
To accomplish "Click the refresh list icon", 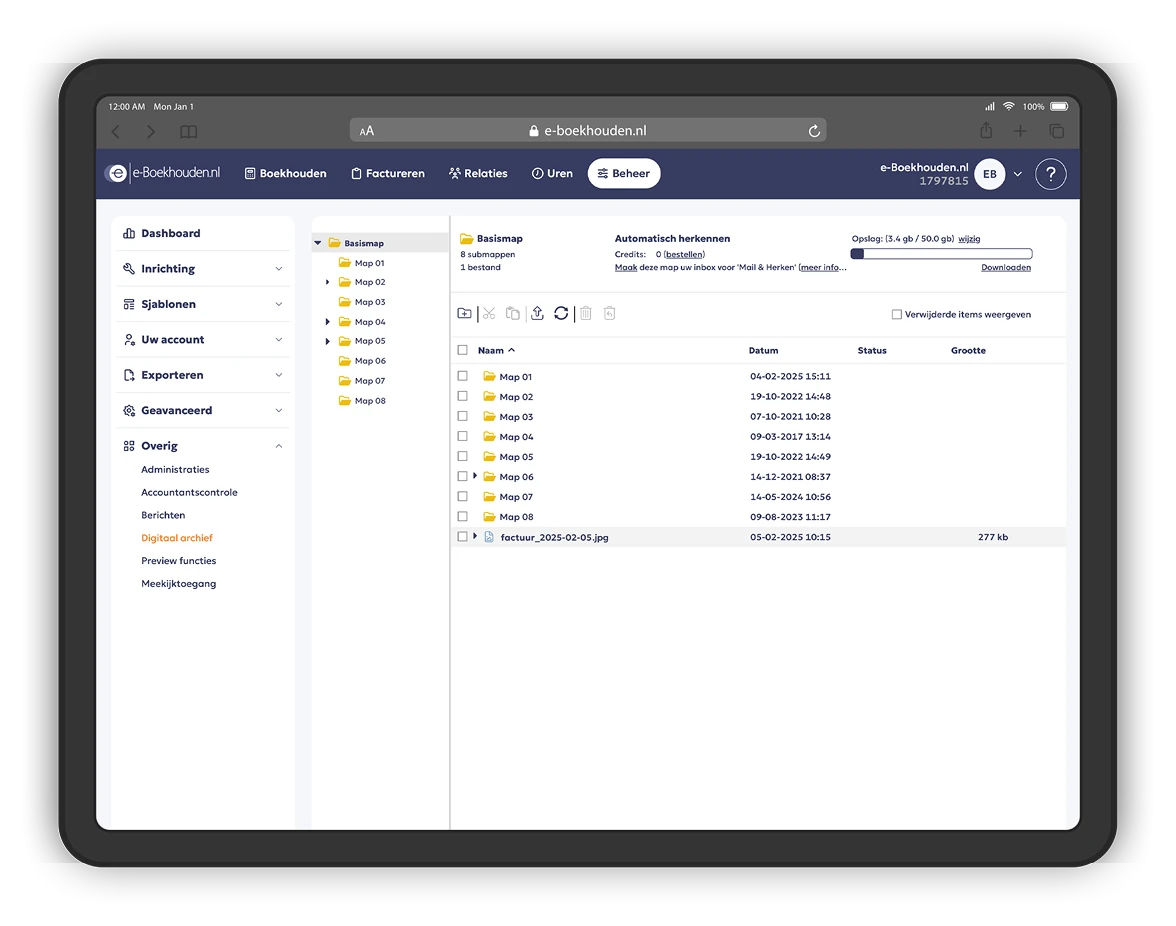I will coord(561,313).
